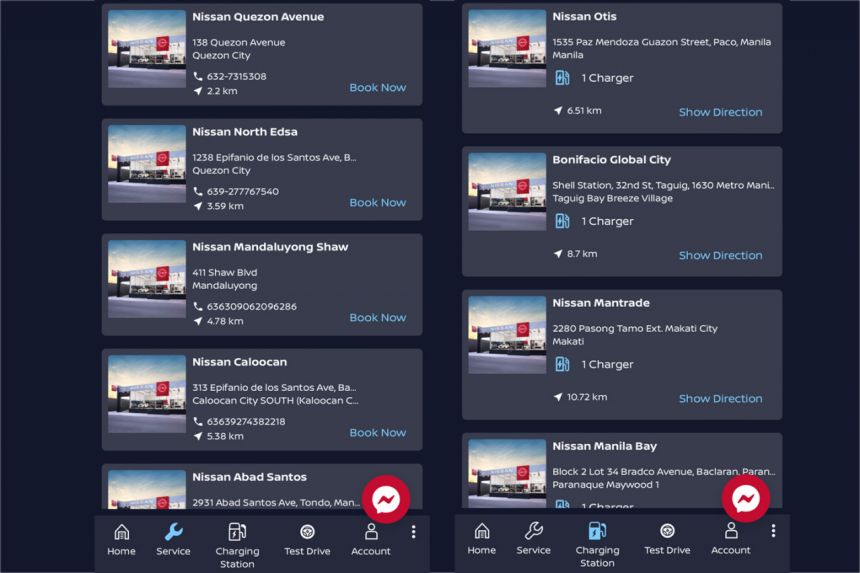Open Nissan Mandaluyong Shaw dealership photo
The height and width of the screenshot is (573, 860).
pos(147,279)
